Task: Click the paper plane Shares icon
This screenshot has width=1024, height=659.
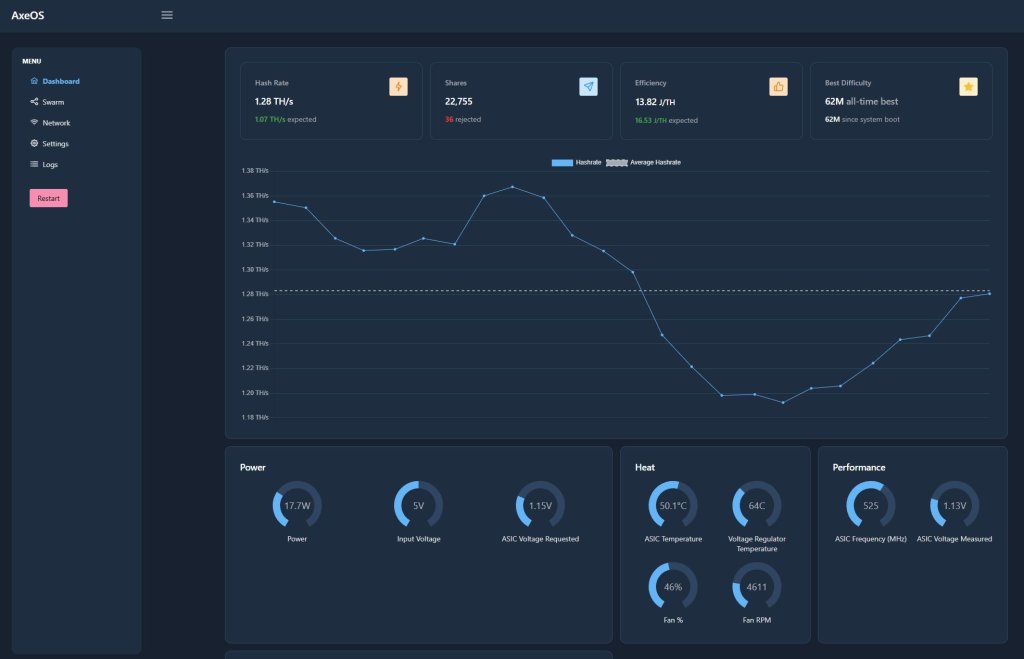Action: 588,87
